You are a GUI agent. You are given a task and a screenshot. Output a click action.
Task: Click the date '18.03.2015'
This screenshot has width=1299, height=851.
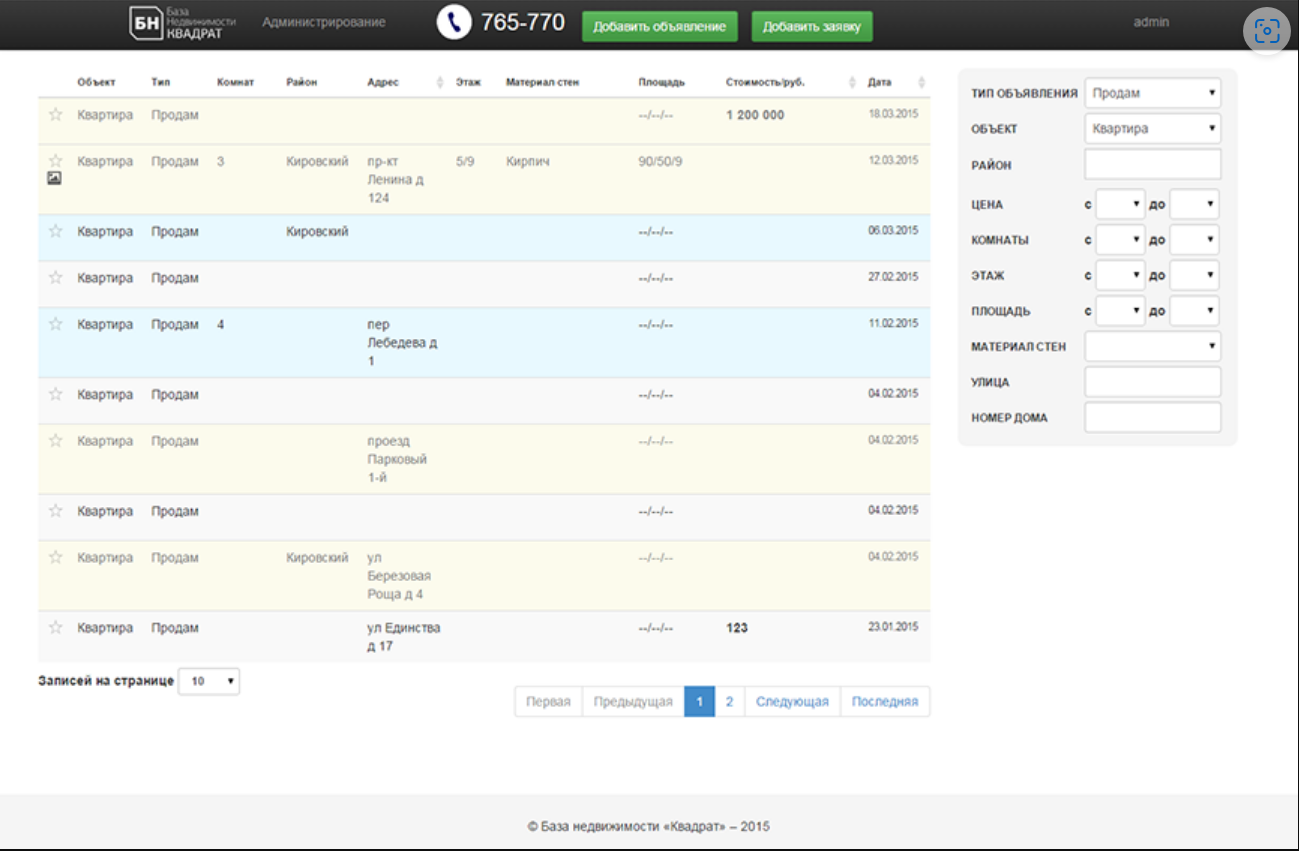pos(893,114)
